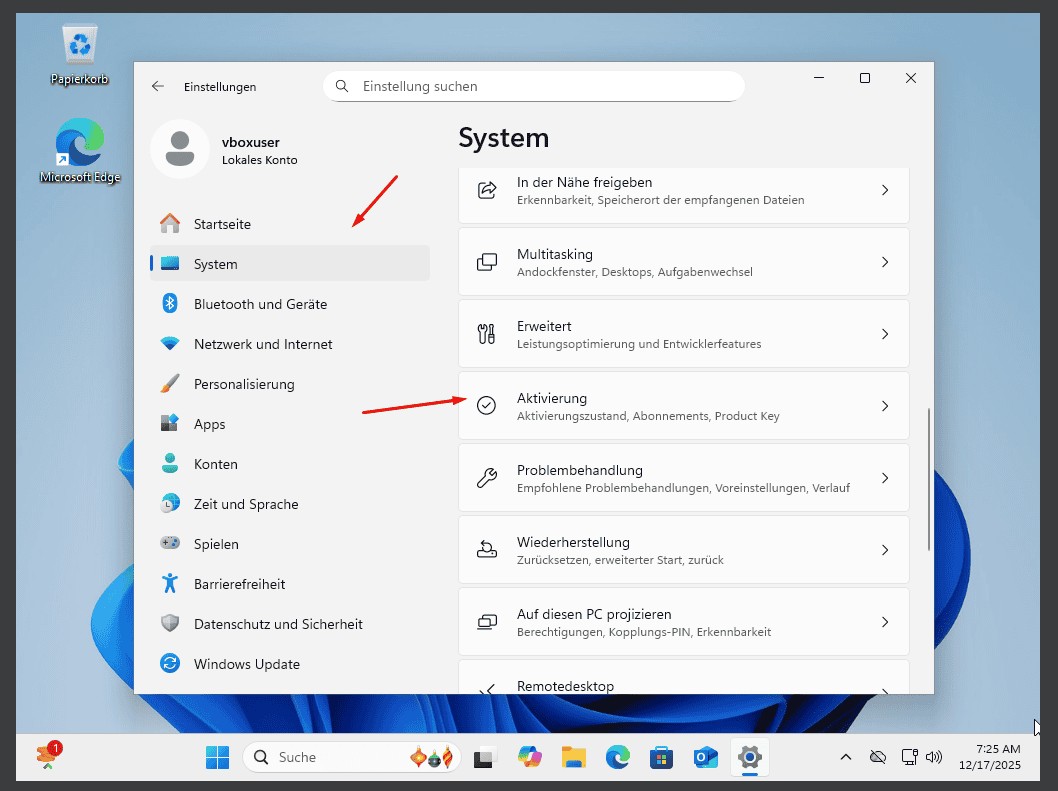Click the back arrow in Einstellungen
Viewport: 1058px width, 791px height.
pyautogui.click(x=158, y=87)
